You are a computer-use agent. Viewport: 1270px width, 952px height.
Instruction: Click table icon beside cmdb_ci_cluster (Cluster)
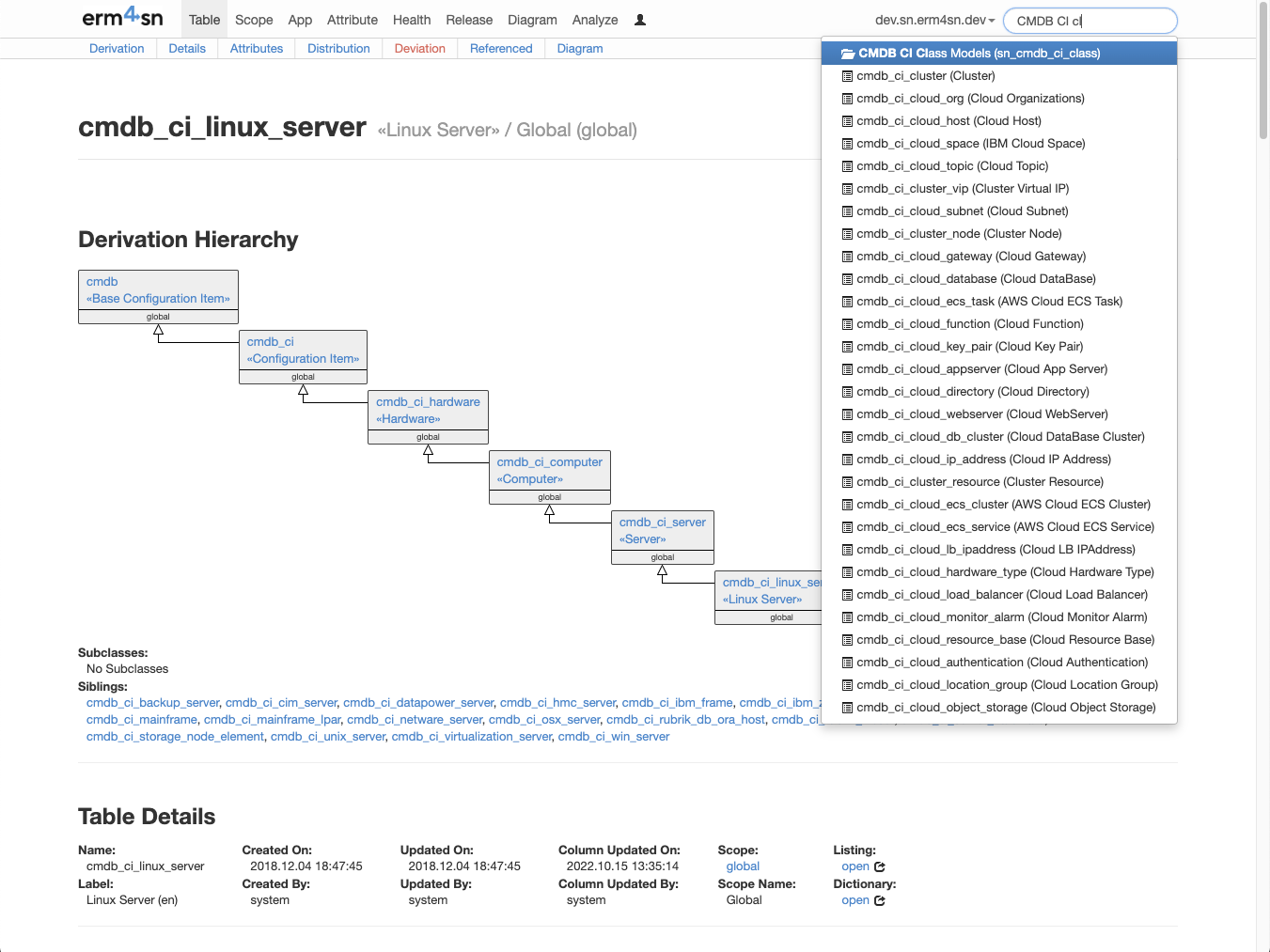pyautogui.click(x=847, y=76)
